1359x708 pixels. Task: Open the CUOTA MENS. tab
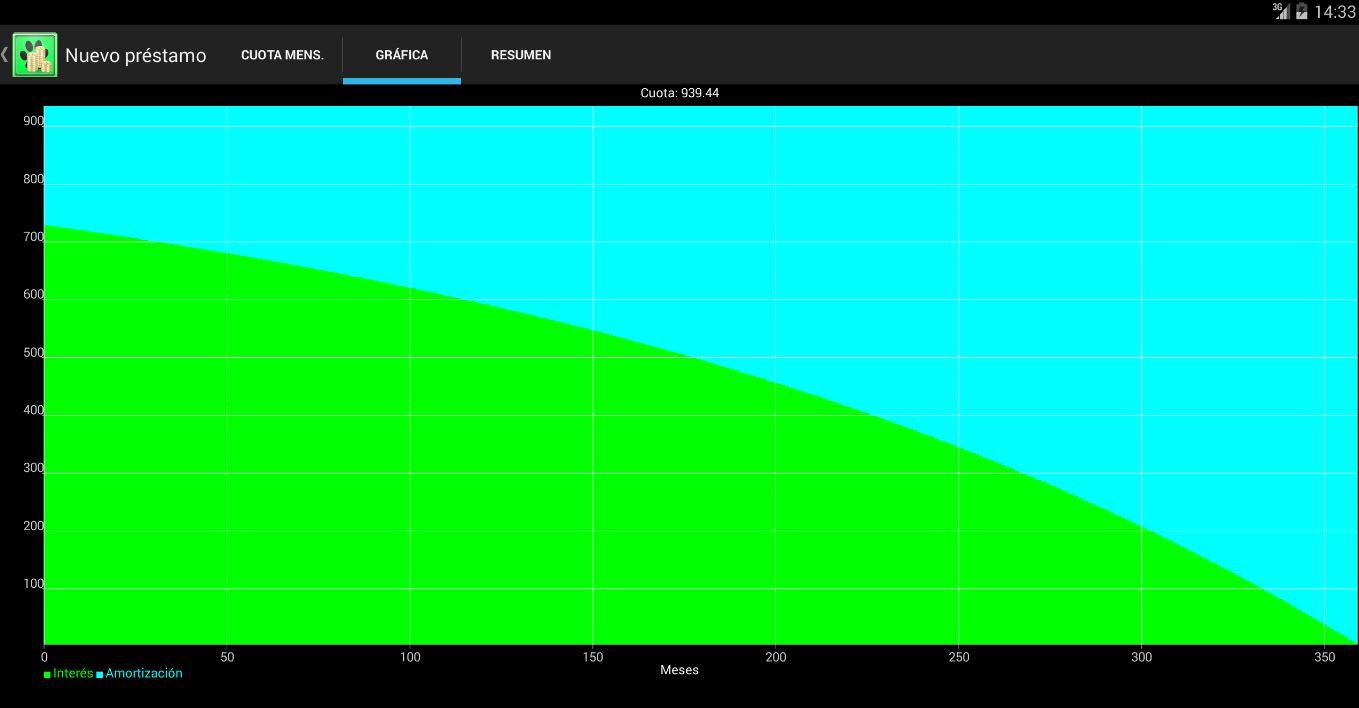[x=282, y=55]
